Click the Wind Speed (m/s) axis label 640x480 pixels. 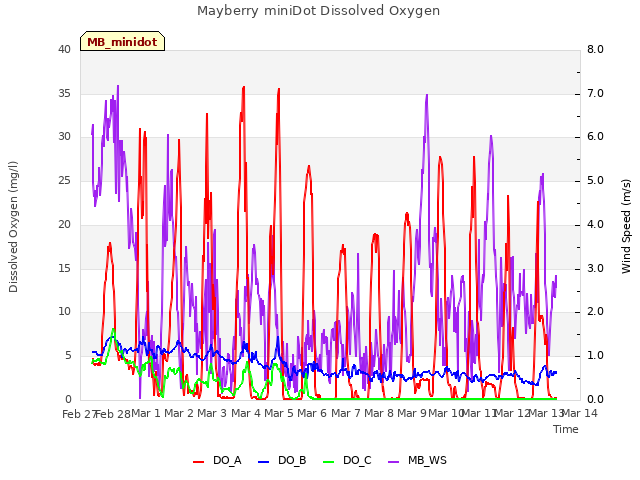(626, 226)
